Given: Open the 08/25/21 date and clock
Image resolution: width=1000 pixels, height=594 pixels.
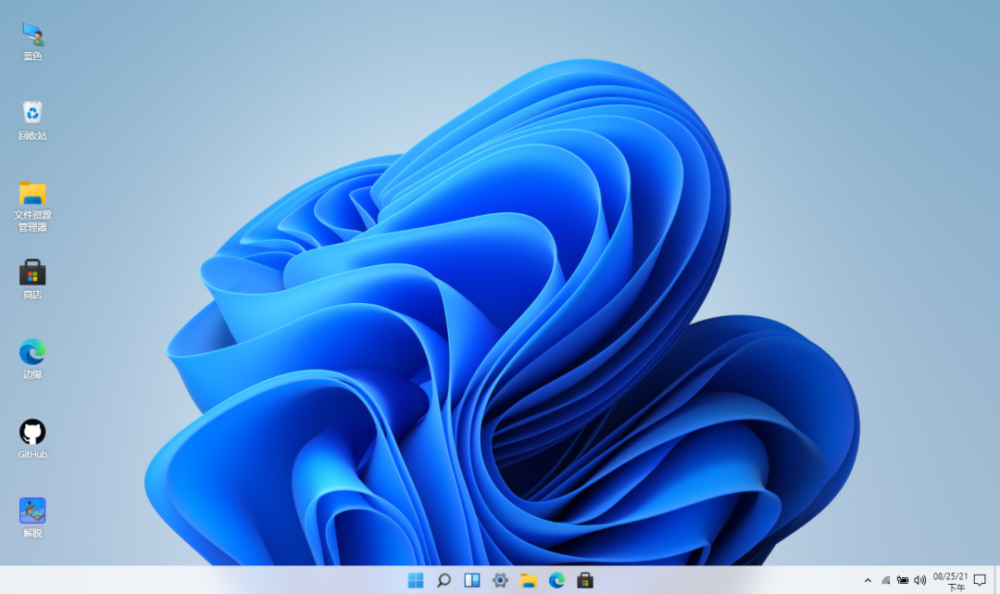Looking at the screenshot, I should (x=950, y=581).
